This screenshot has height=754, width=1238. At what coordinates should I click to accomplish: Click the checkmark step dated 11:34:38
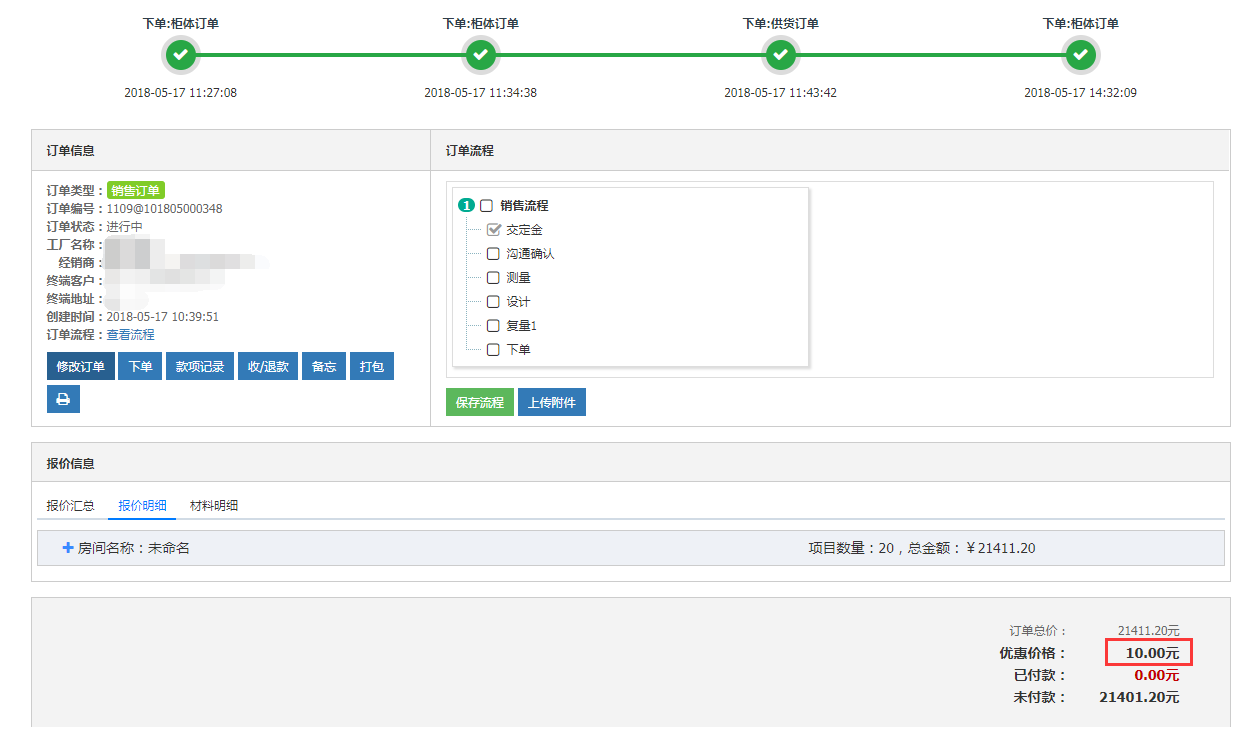pyautogui.click(x=481, y=56)
